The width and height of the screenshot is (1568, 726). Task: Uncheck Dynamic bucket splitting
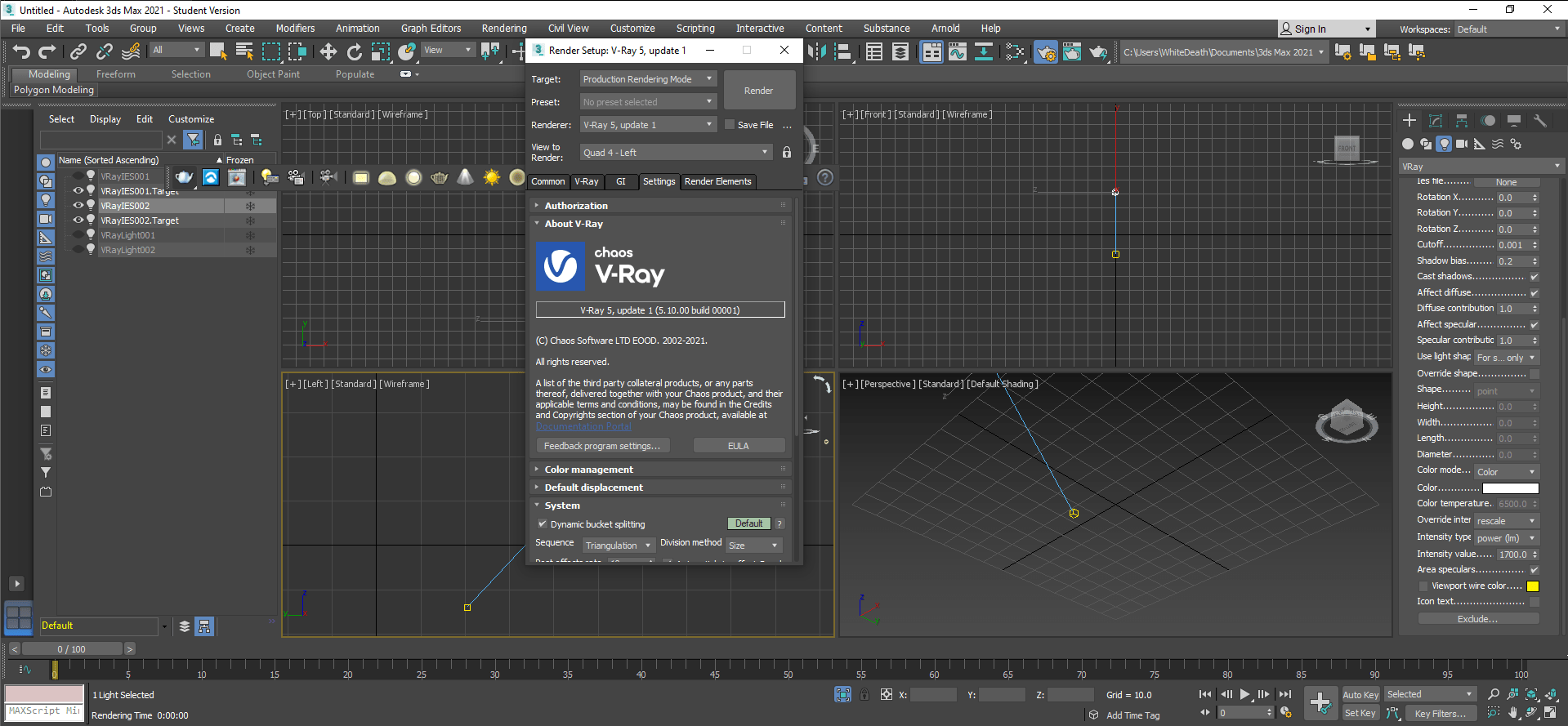[x=542, y=524]
